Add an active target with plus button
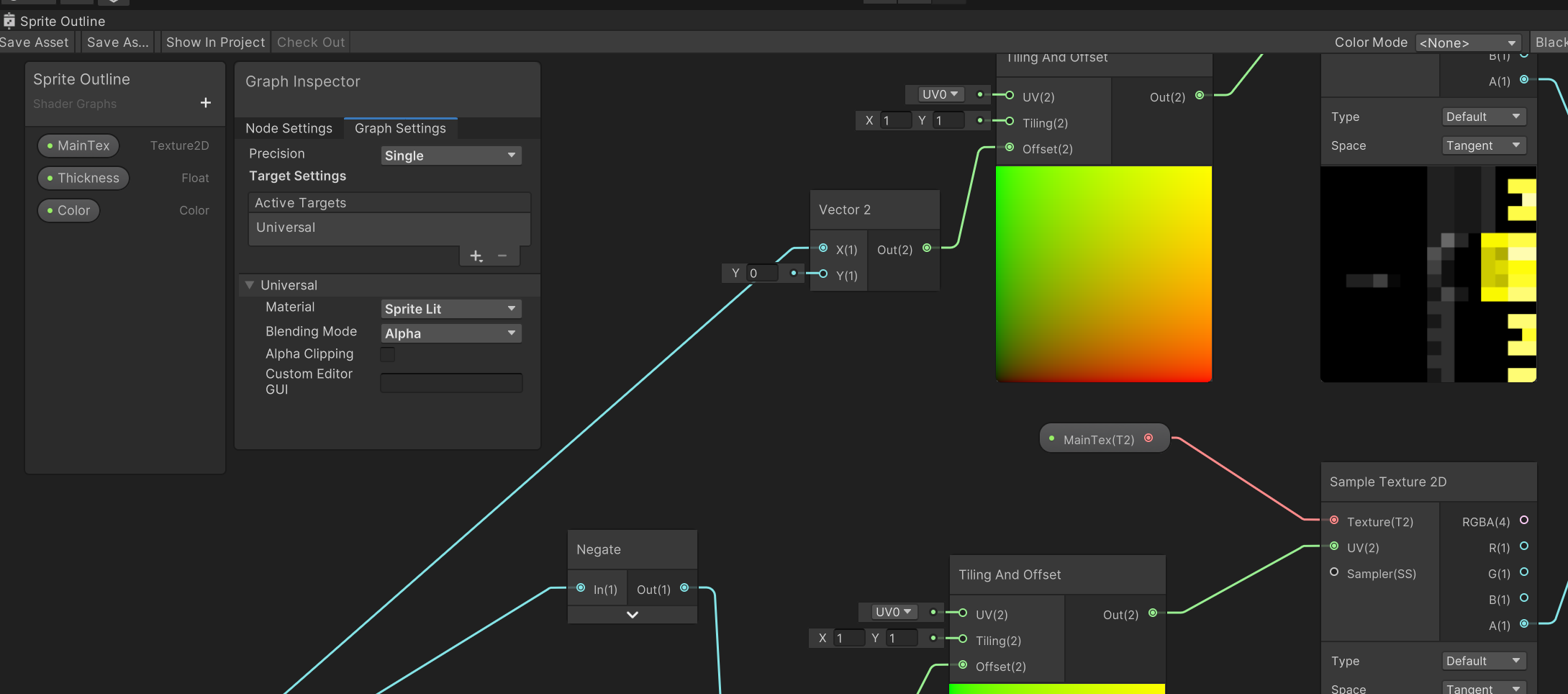The image size is (1568, 694). pos(476,256)
